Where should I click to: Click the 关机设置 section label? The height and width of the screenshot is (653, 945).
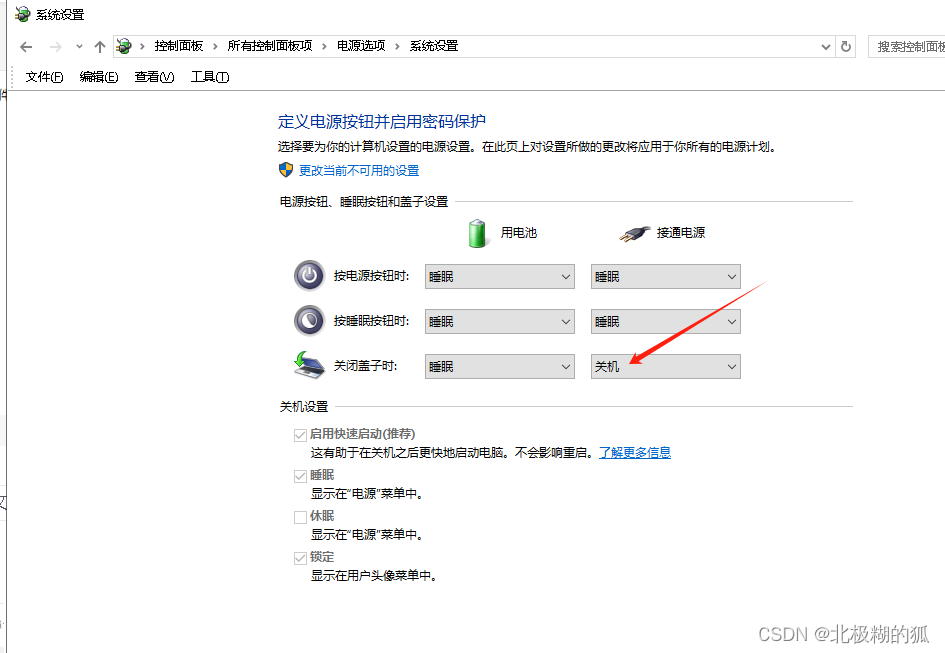click(x=304, y=407)
